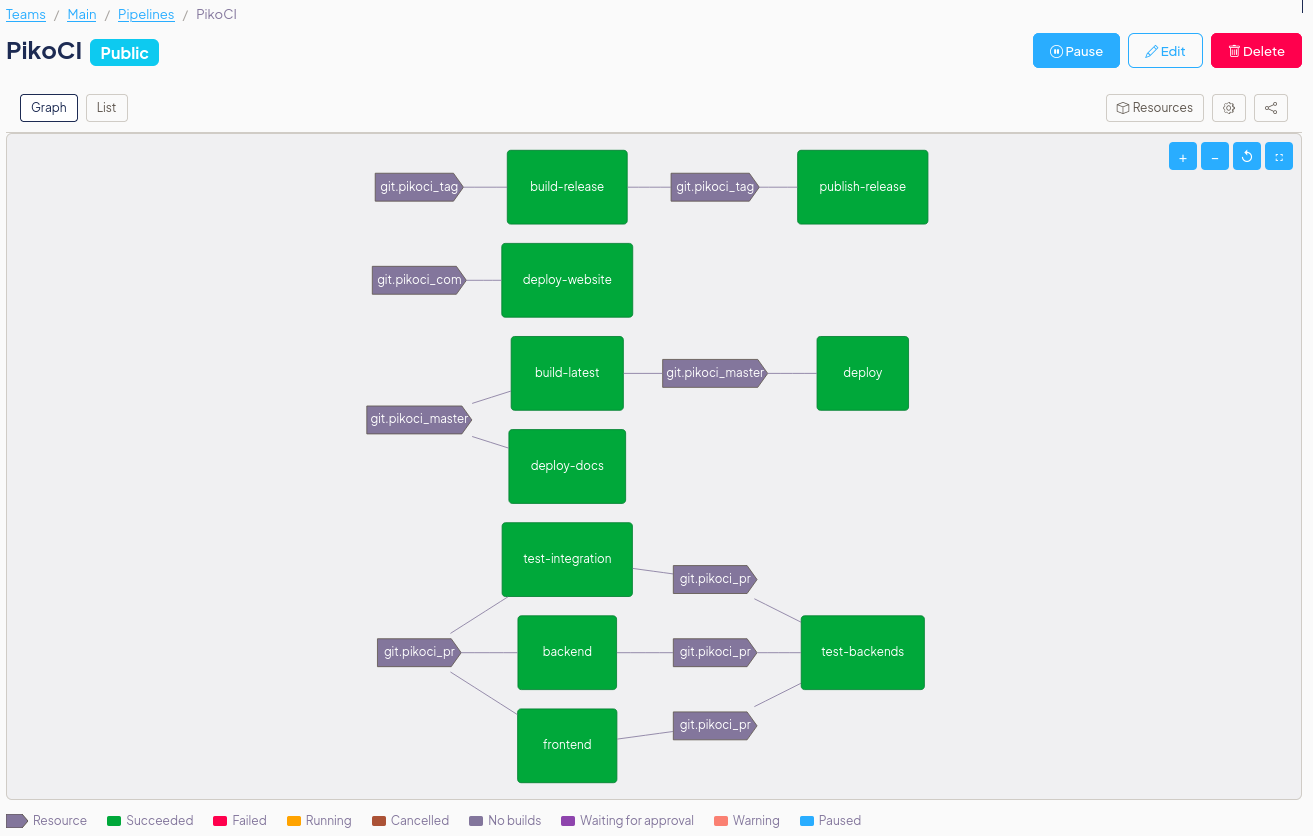Click git.pikoci_pr resource after test-integration
Viewport: 1313px width, 836px height.
coord(715,579)
